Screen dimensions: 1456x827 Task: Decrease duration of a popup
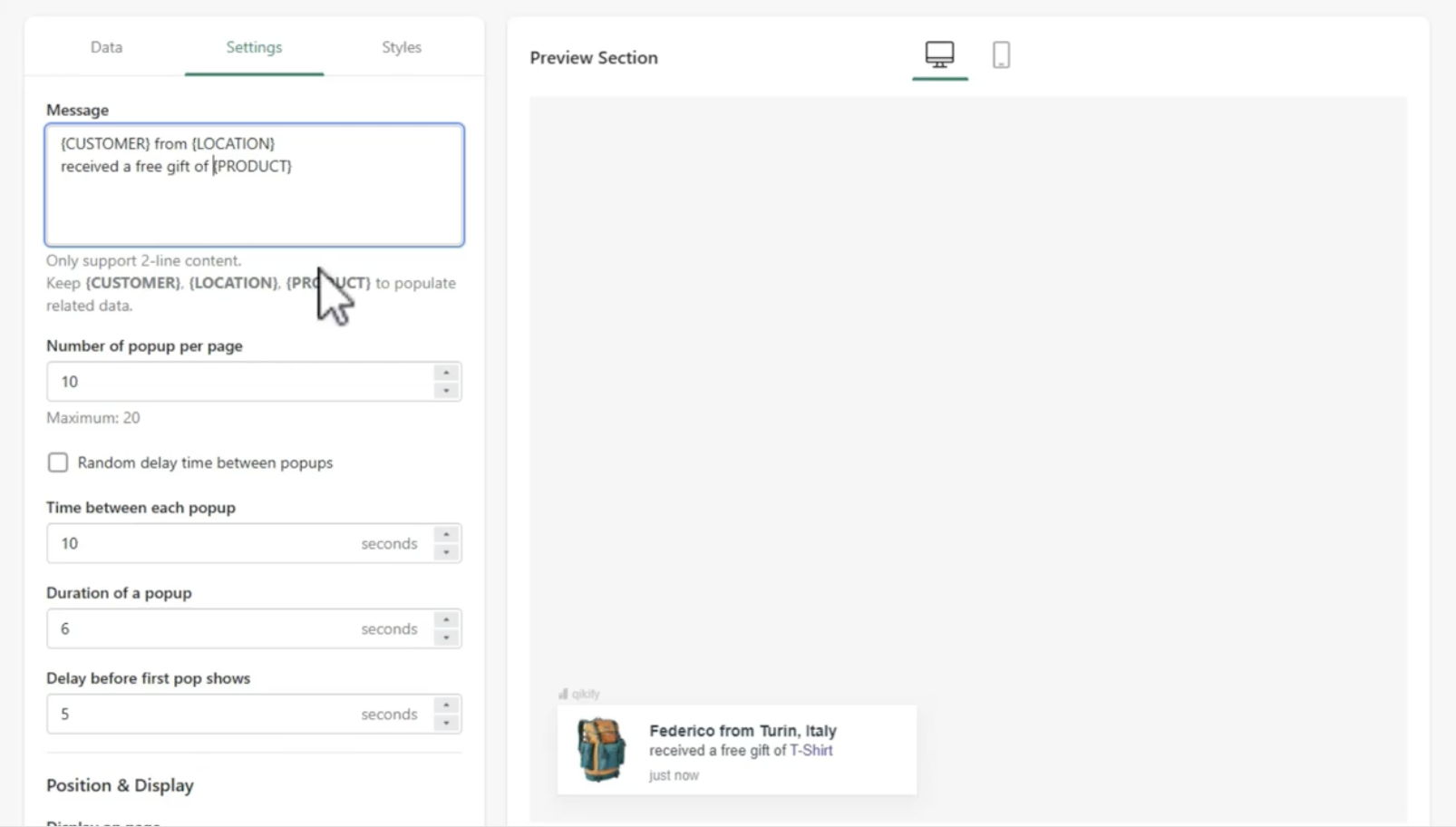(x=446, y=637)
